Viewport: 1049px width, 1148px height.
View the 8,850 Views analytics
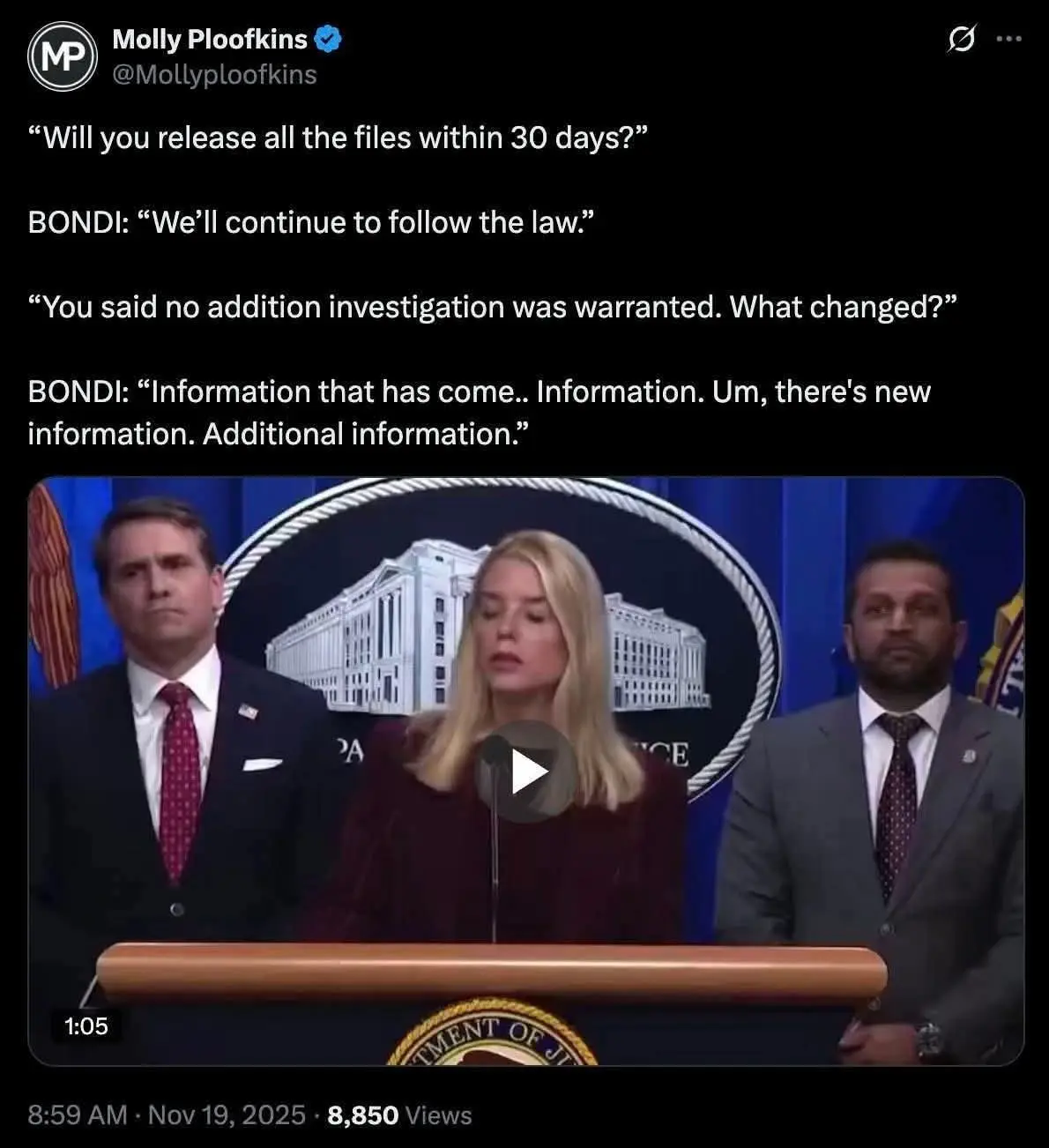point(399,1115)
